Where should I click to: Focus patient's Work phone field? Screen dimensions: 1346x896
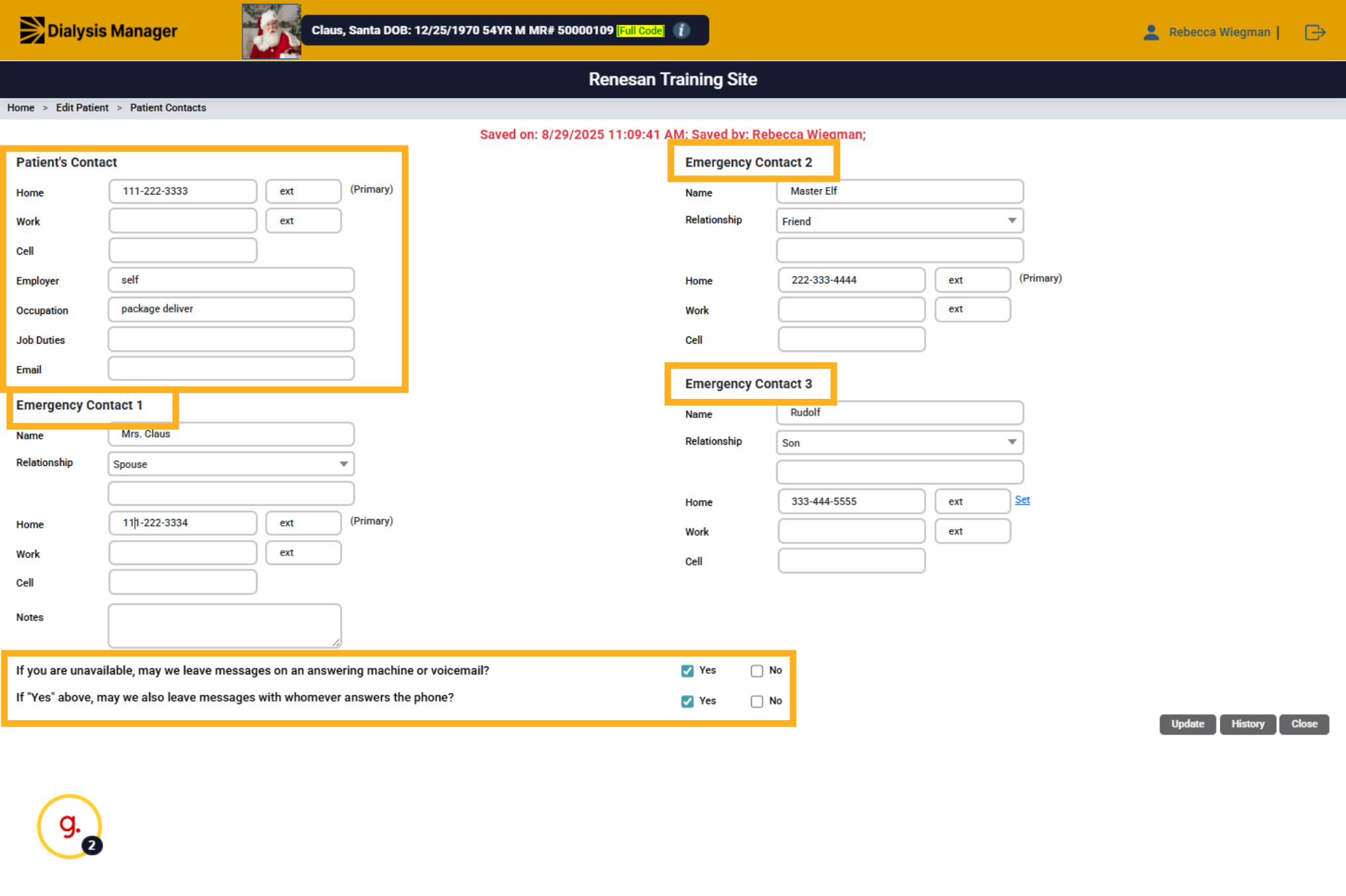point(183,220)
